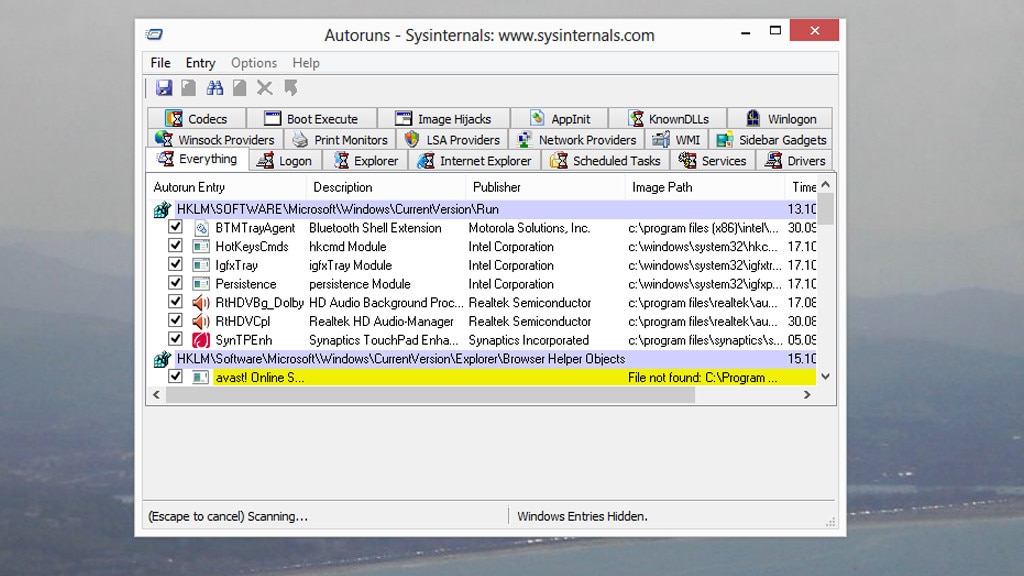Click the registry key icon beside HKLM Run
Viewport: 1024px width, 576px height.
161,209
